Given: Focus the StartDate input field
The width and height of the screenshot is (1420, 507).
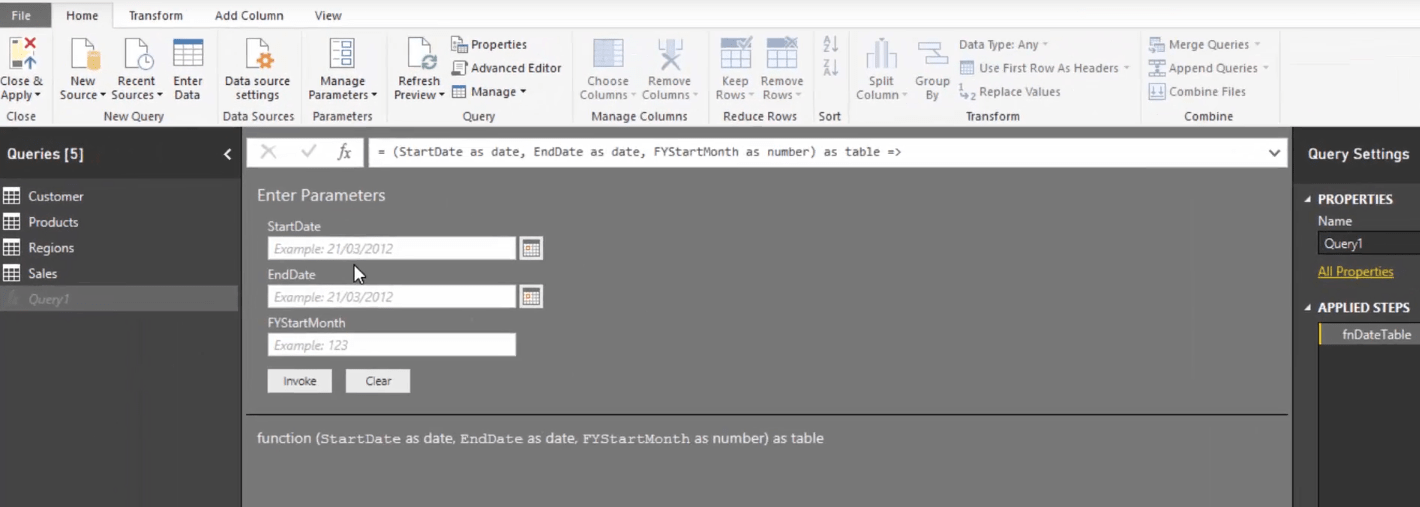Looking at the screenshot, I should tap(392, 249).
